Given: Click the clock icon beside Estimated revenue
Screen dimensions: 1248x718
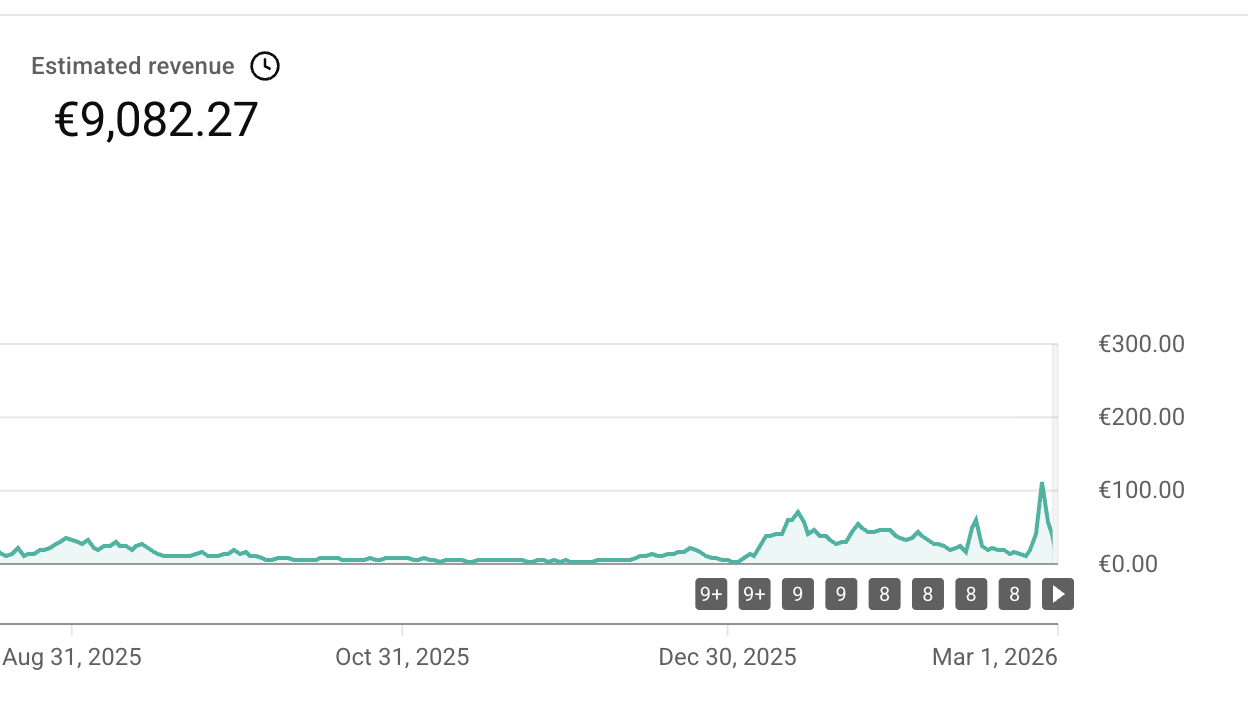Looking at the screenshot, I should tap(265, 66).
